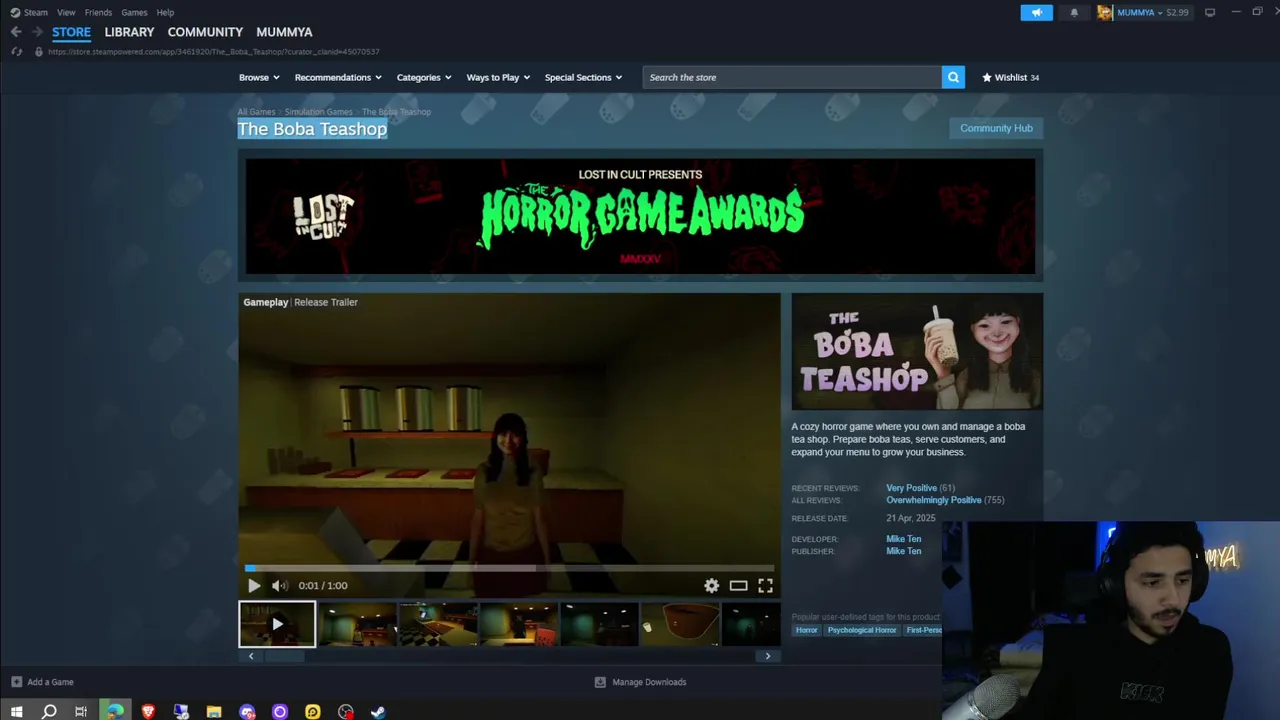Switch to the STORE tab
The image size is (1280, 720).
click(x=71, y=32)
